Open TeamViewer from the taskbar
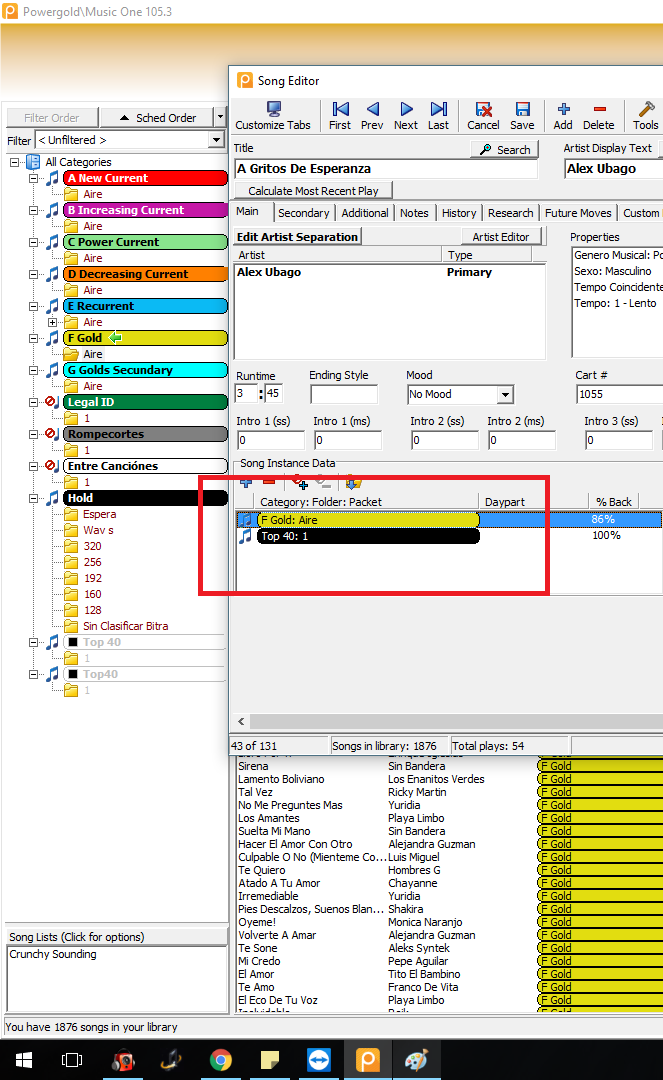This screenshot has height=1080, width=663. [x=319, y=1060]
